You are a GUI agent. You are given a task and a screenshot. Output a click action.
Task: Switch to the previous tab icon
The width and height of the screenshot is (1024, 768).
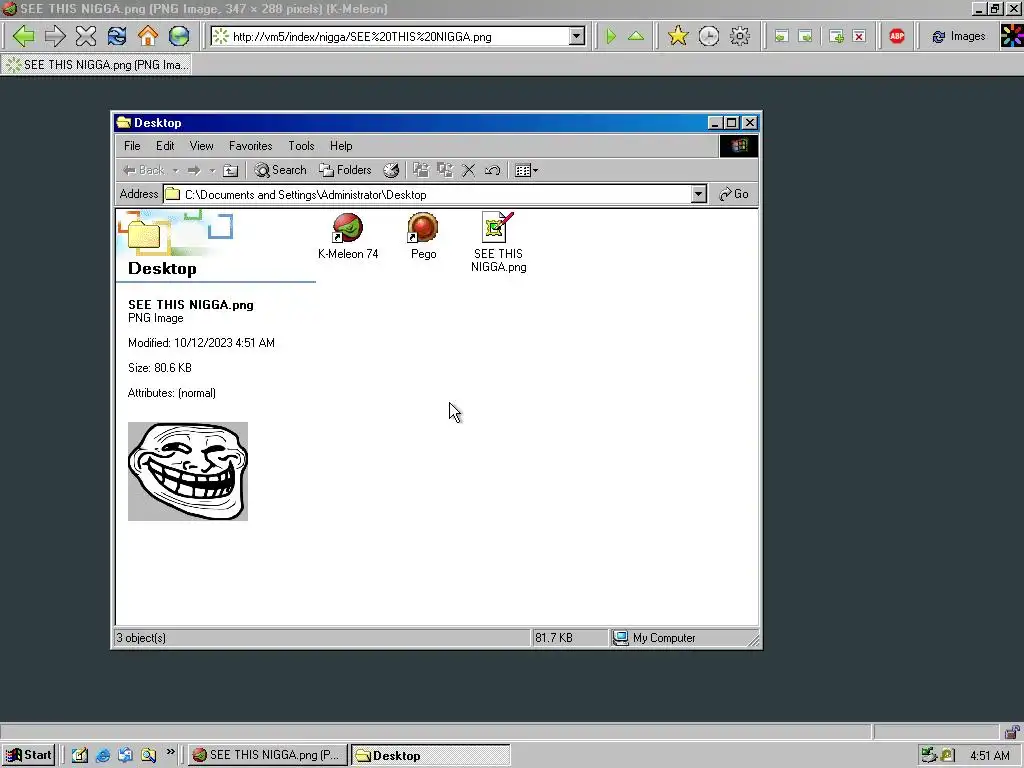click(781, 37)
